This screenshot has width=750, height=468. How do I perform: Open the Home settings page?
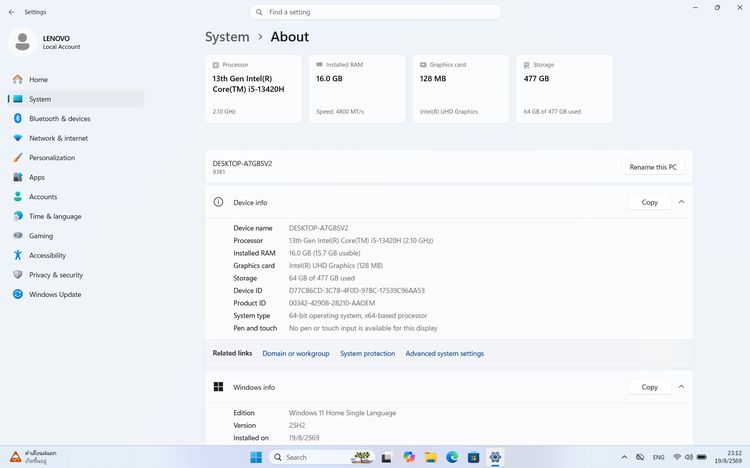pos(77,79)
